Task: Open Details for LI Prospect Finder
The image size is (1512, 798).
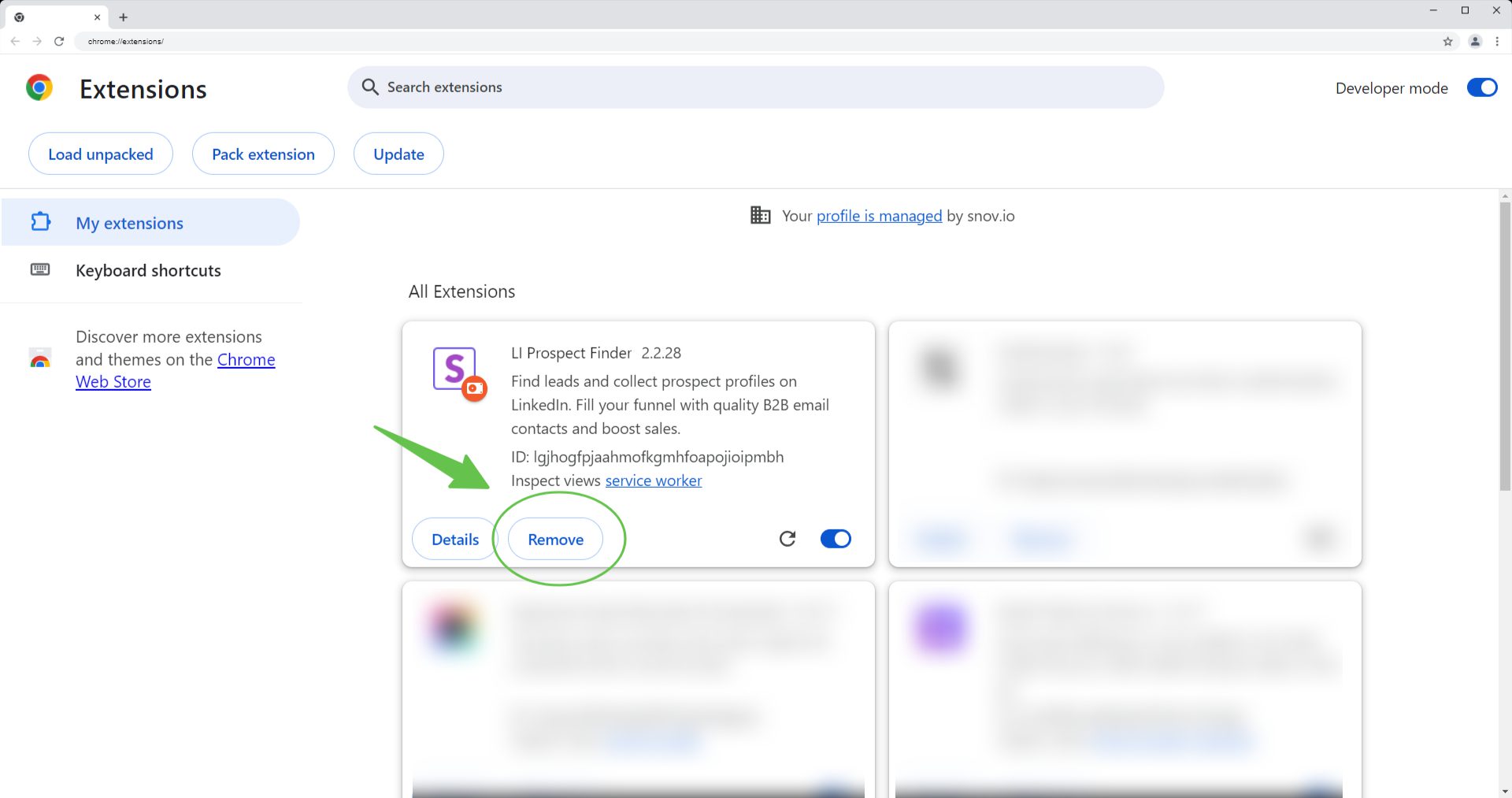Action: click(454, 540)
